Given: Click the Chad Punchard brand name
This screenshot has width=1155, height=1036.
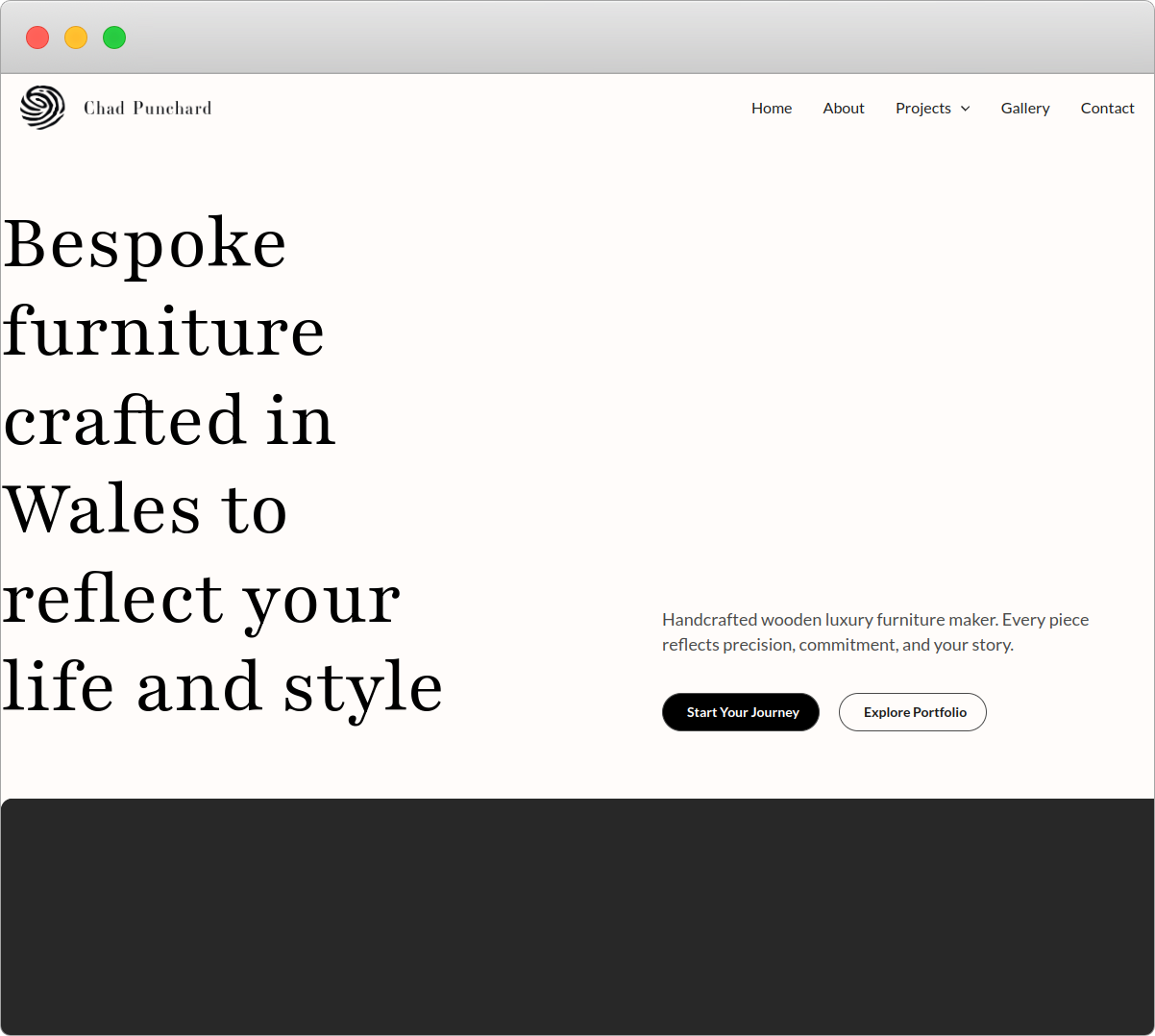Looking at the screenshot, I should click(147, 109).
